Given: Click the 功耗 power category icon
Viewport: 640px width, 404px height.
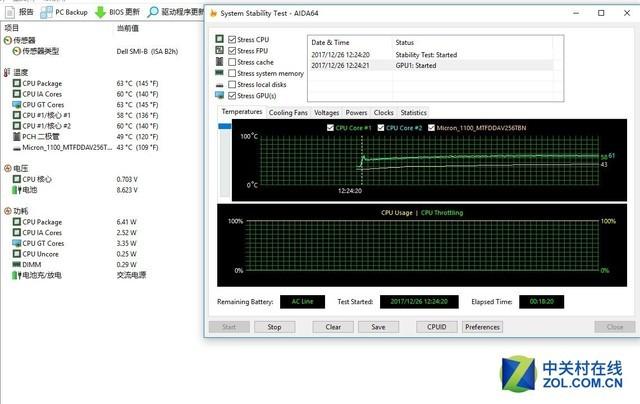Looking at the screenshot, I should [7, 211].
